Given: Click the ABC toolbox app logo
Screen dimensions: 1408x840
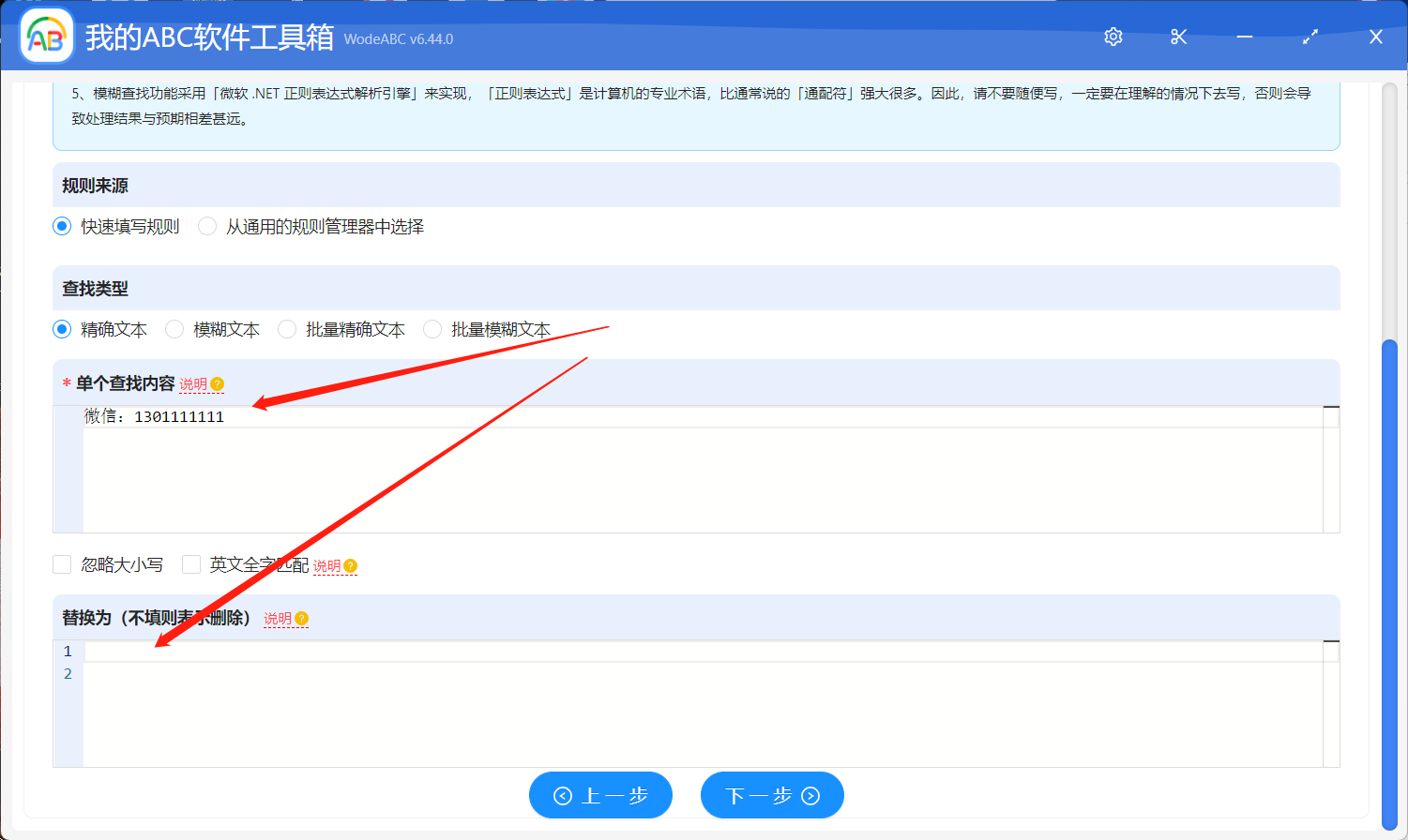Looking at the screenshot, I should pos(47,37).
